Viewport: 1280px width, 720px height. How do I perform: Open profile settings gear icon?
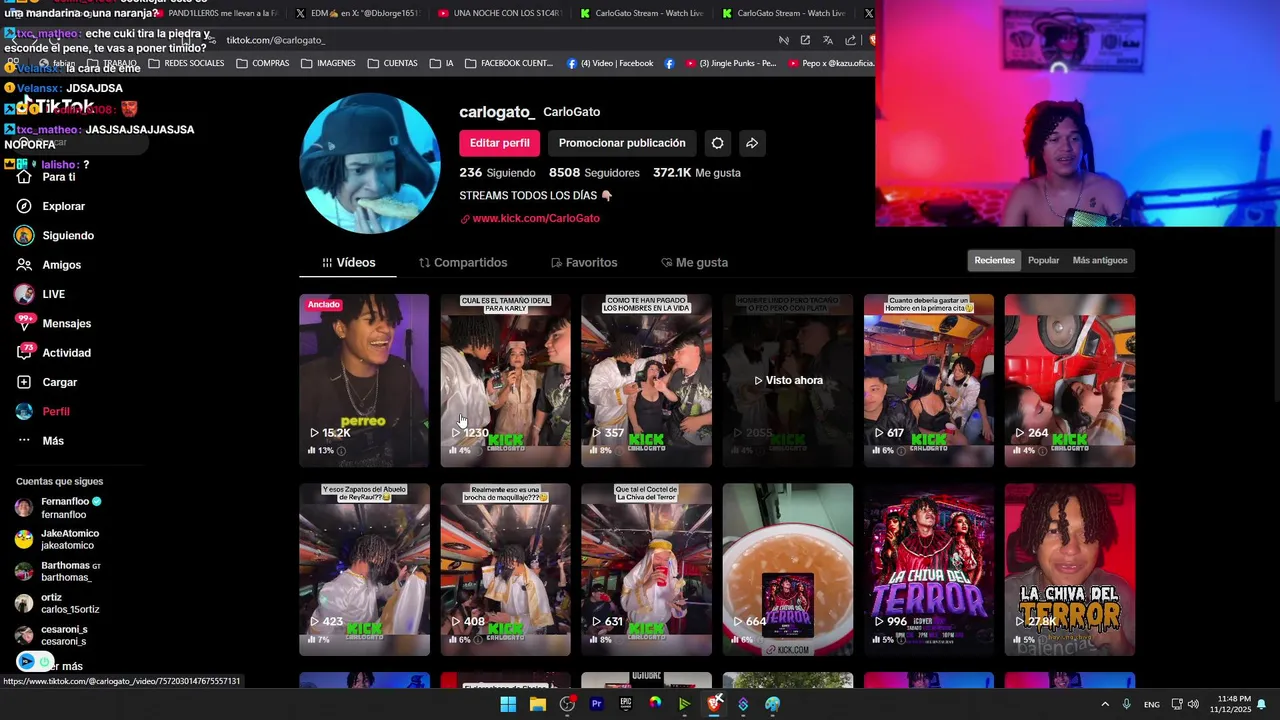[717, 143]
